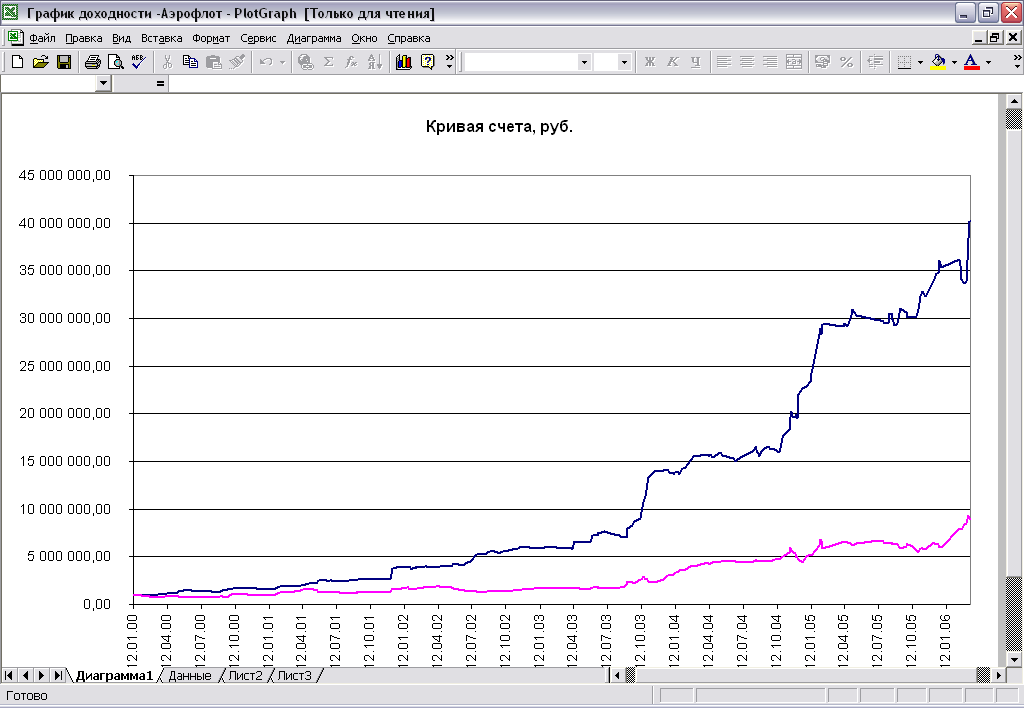Open the fill color dropdown arrow
The image size is (1024, 708).
click(x=954, y=62)
